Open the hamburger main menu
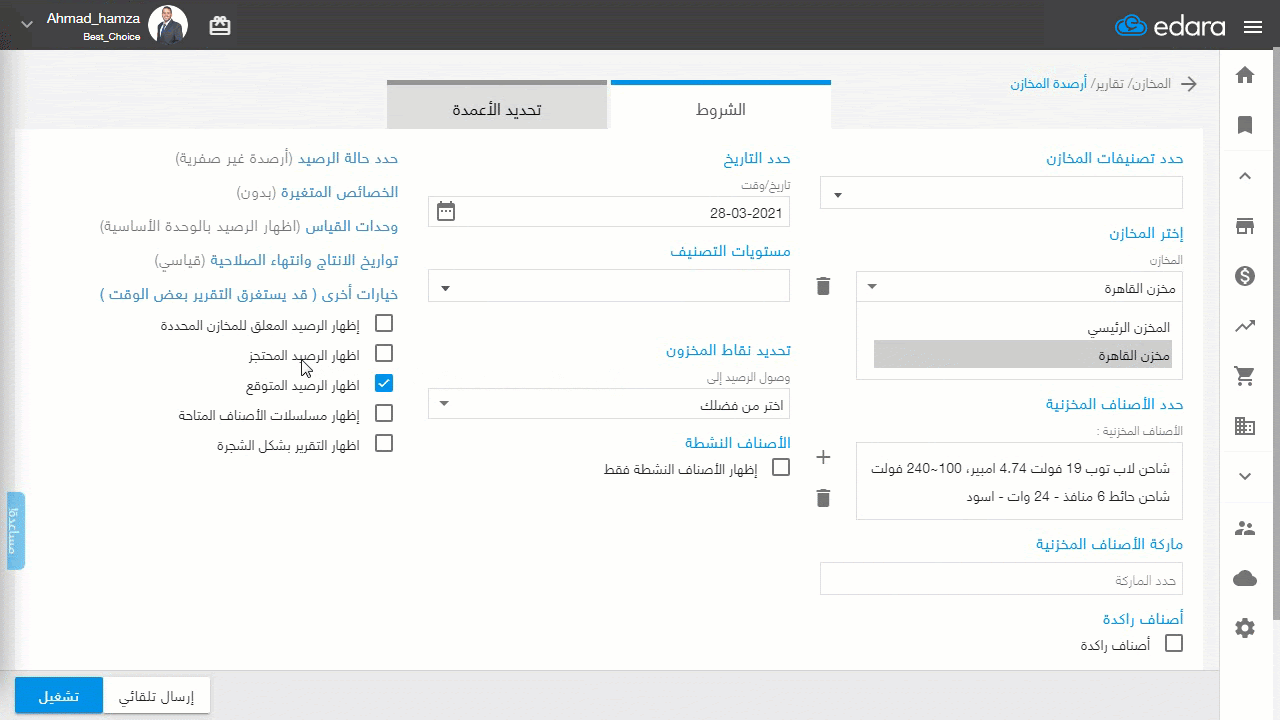Screen dimensions: 1280x720 click(x=1253, y=27)
